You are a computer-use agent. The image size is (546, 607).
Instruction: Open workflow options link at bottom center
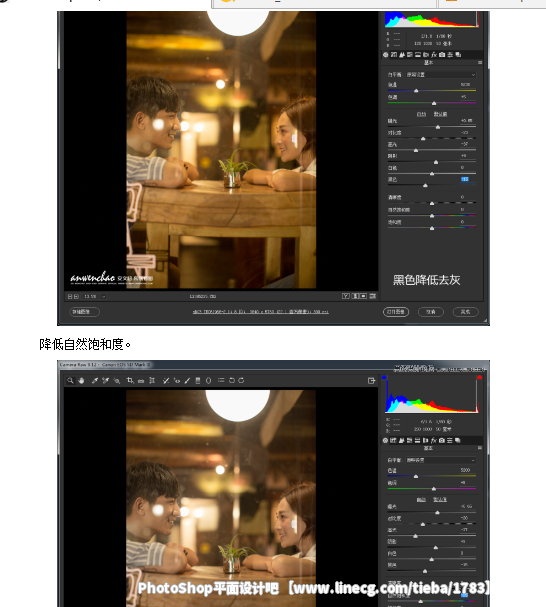pyautogui.click(x=261, y=312)
